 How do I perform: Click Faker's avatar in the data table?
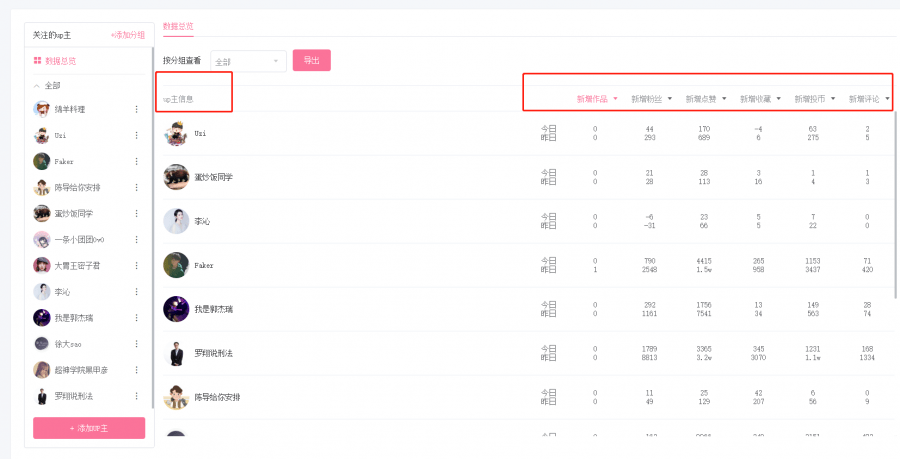(176, 265)
